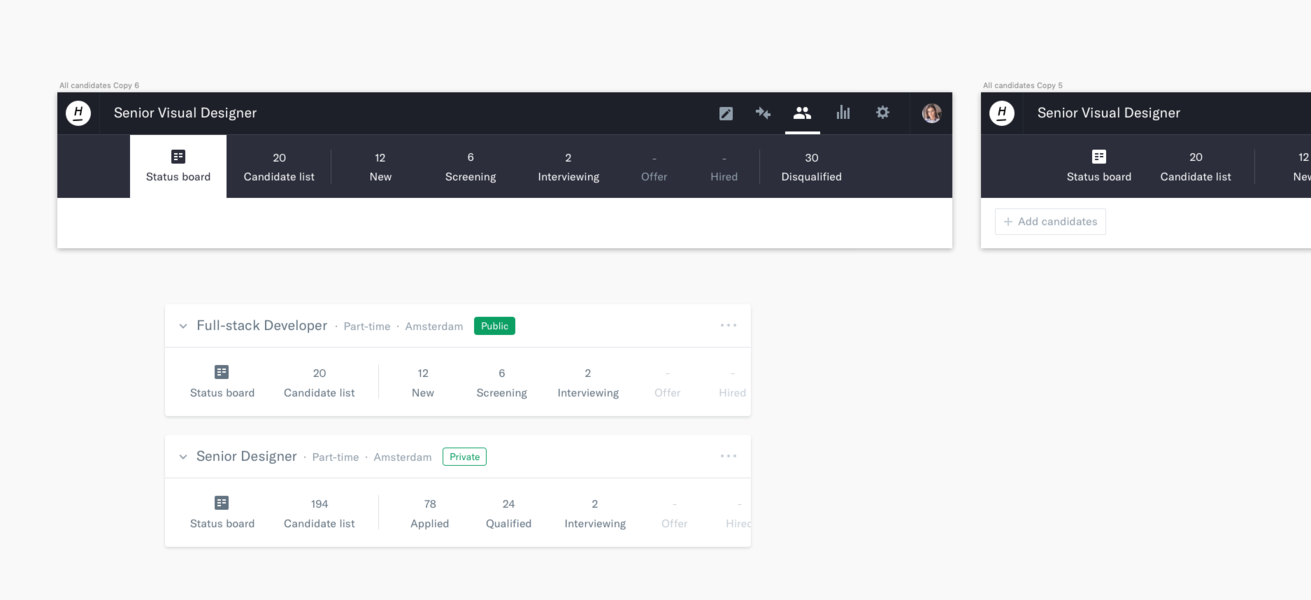Click the H logo in the first header
Screen dimensions: 1311x600
point(78,113)
